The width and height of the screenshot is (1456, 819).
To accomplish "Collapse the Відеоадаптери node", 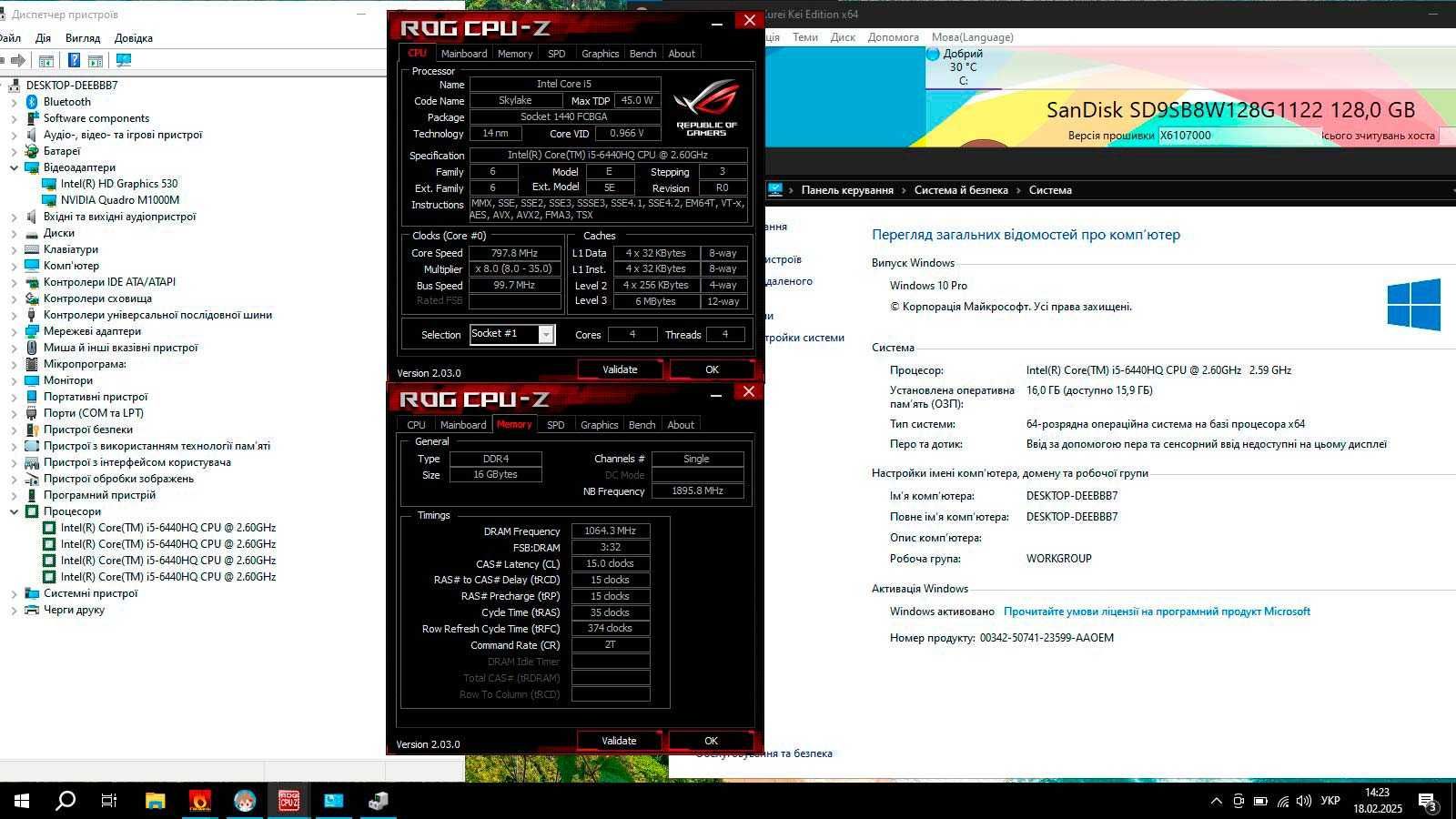I will pyautogui.click(x=14, y=167).
